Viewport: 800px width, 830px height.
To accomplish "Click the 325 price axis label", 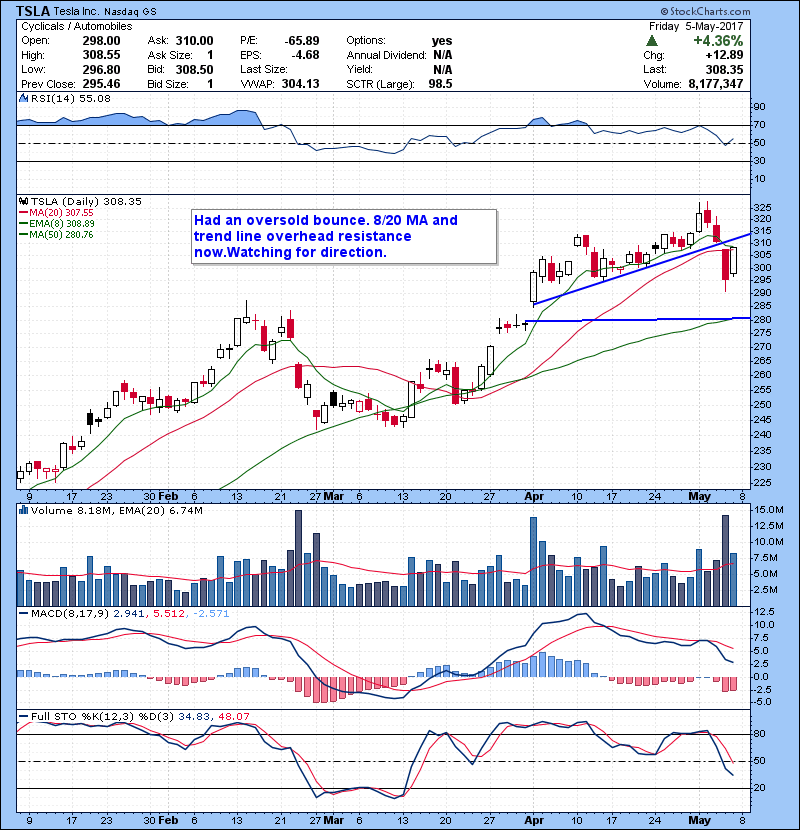I will click(762, 207).
